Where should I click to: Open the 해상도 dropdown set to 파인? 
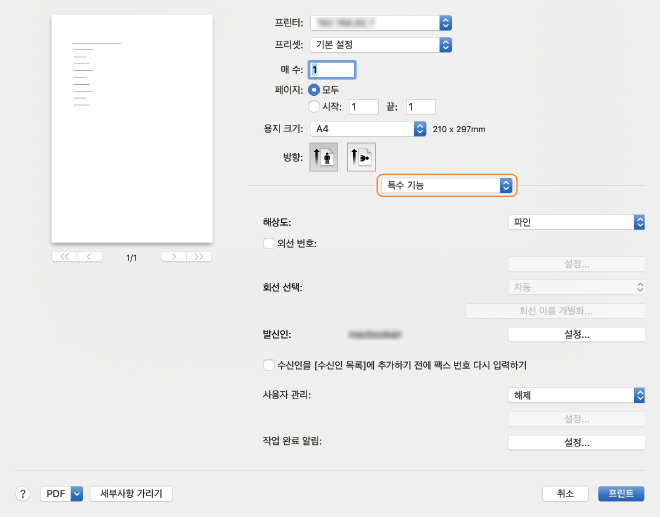tap(576, 222)
